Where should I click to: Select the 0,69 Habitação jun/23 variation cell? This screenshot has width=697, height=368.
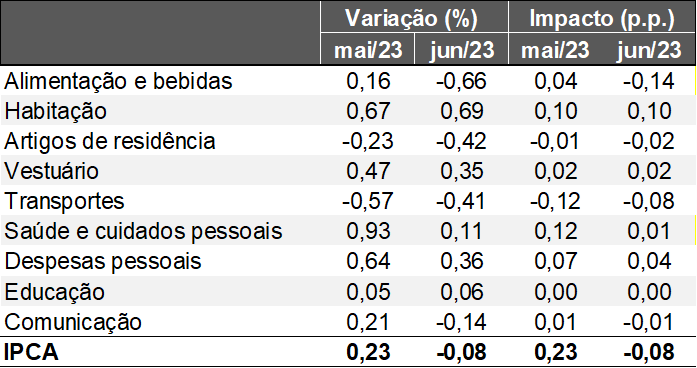(462, 111)
